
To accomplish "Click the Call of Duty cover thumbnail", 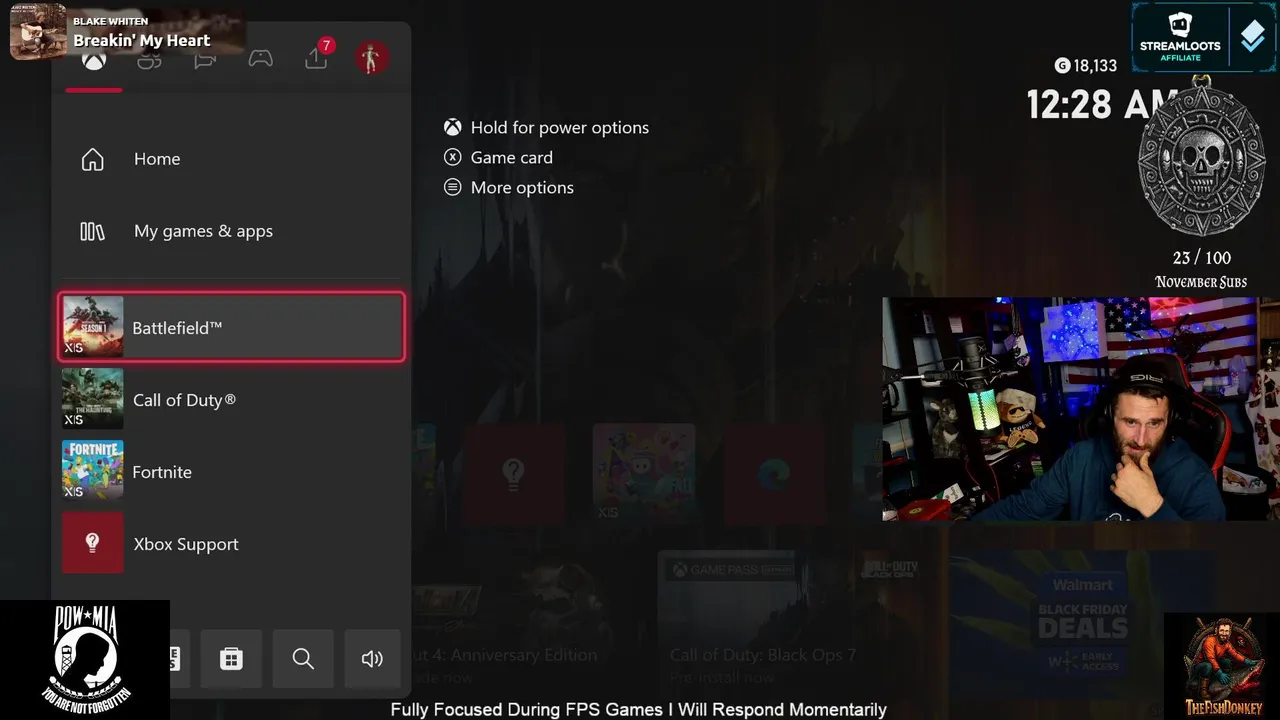I will pos(93,399).
